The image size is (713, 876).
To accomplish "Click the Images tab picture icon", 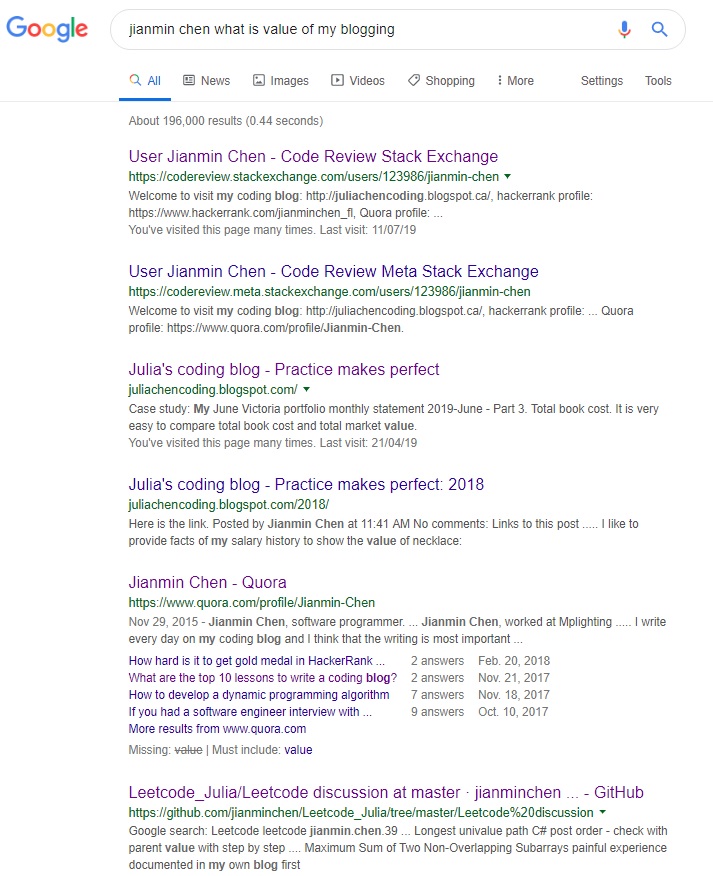I will tap(259, 80).
